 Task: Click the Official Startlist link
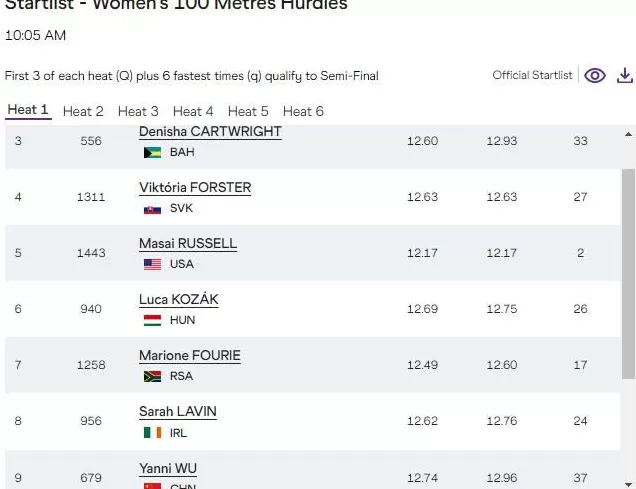tap(532, 76)
